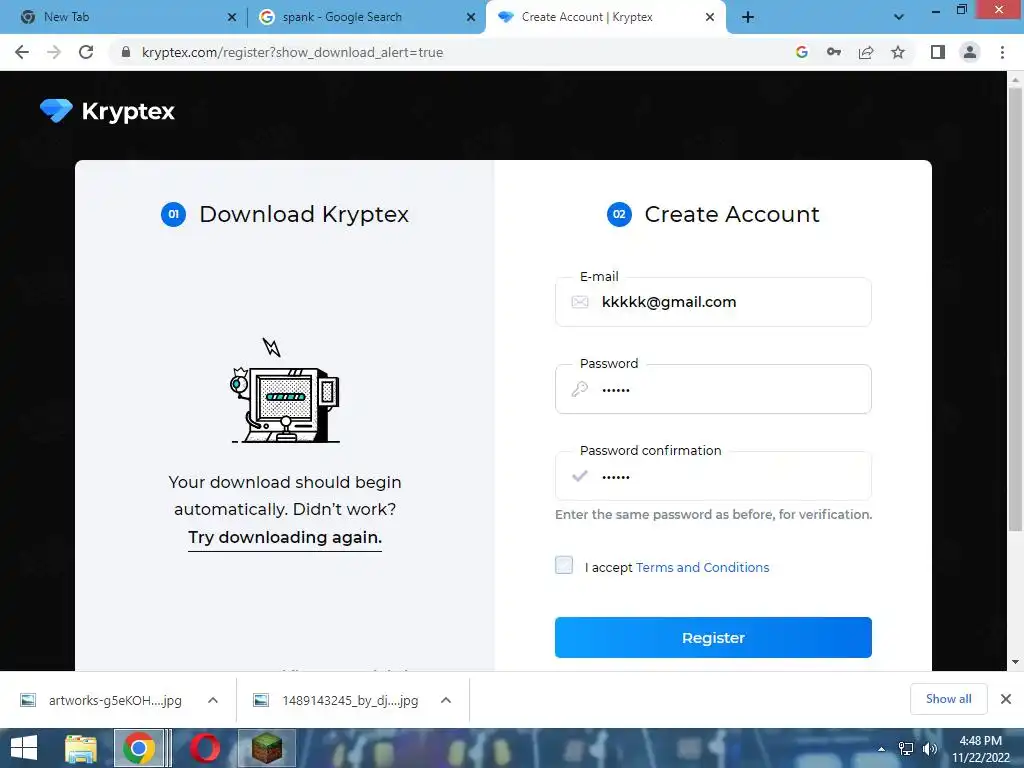The image size is (1024, 768).
Task: Close the New Tab tab
Action: (232, 18)
